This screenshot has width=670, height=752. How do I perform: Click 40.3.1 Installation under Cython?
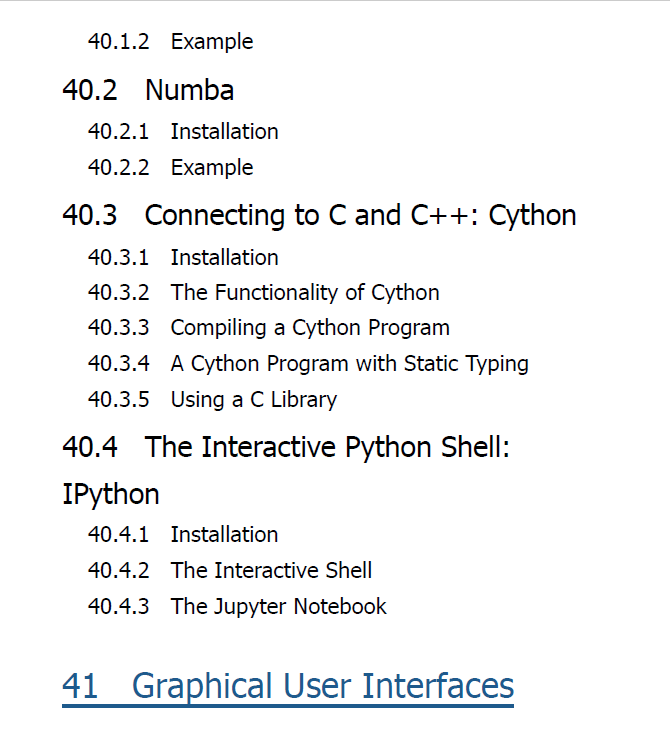pyautogui.click(x=183, y=258)
